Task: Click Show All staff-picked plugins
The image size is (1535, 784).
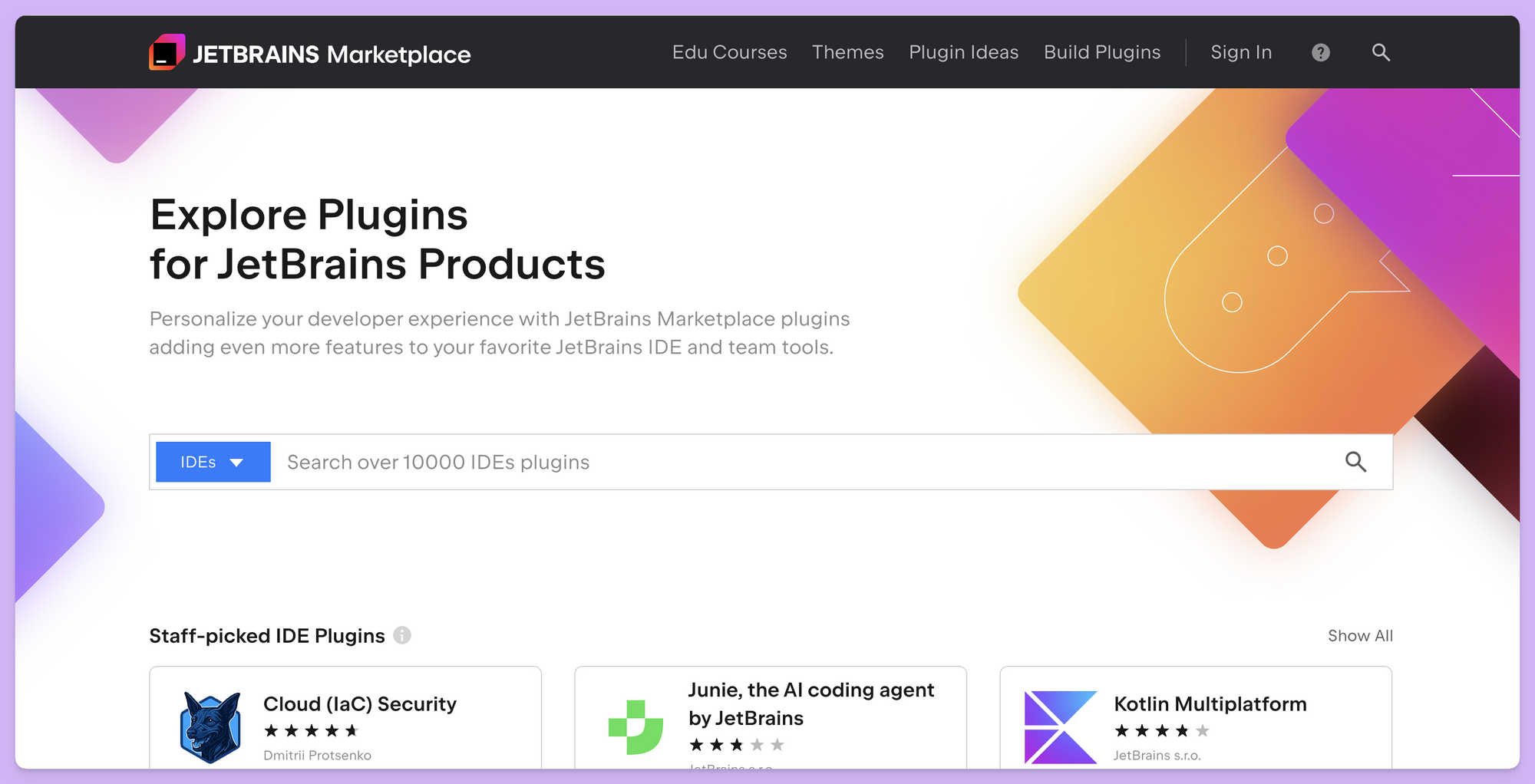Action: (1360, 635)
